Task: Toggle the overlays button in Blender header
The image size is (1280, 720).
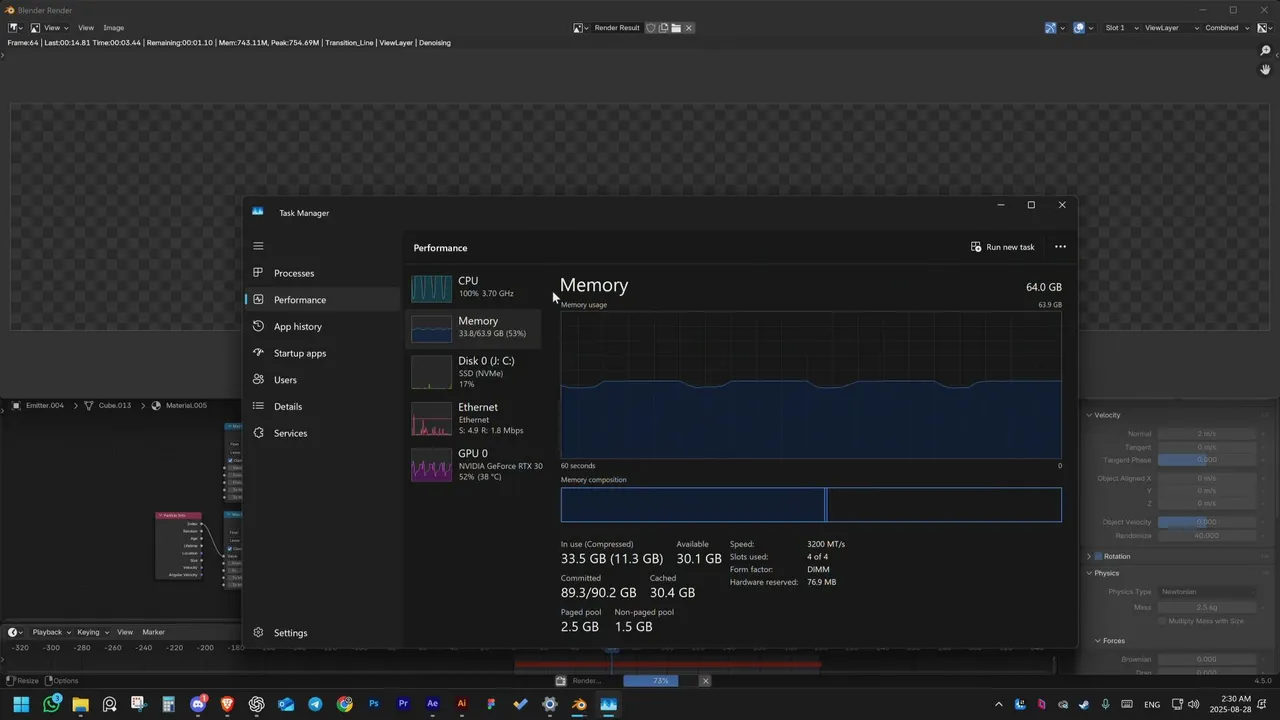Action: click(1079, 28)
